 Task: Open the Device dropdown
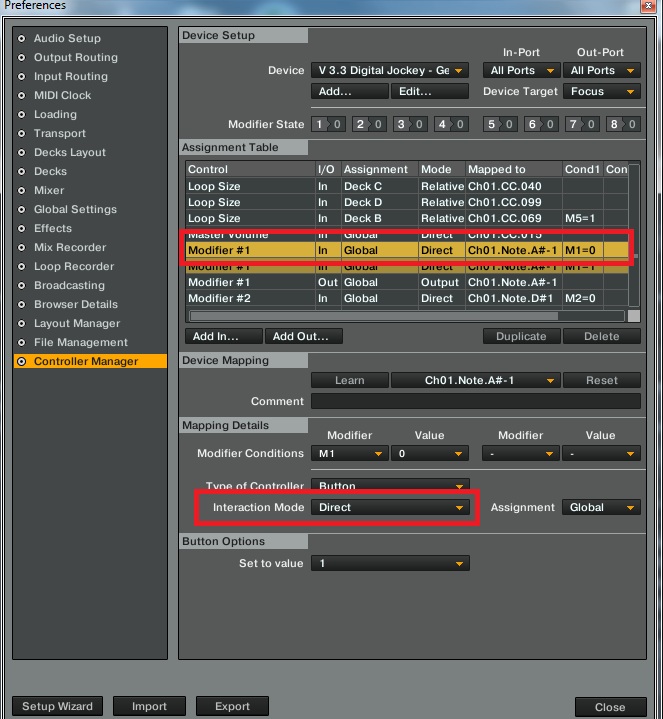tap(390, 71)
